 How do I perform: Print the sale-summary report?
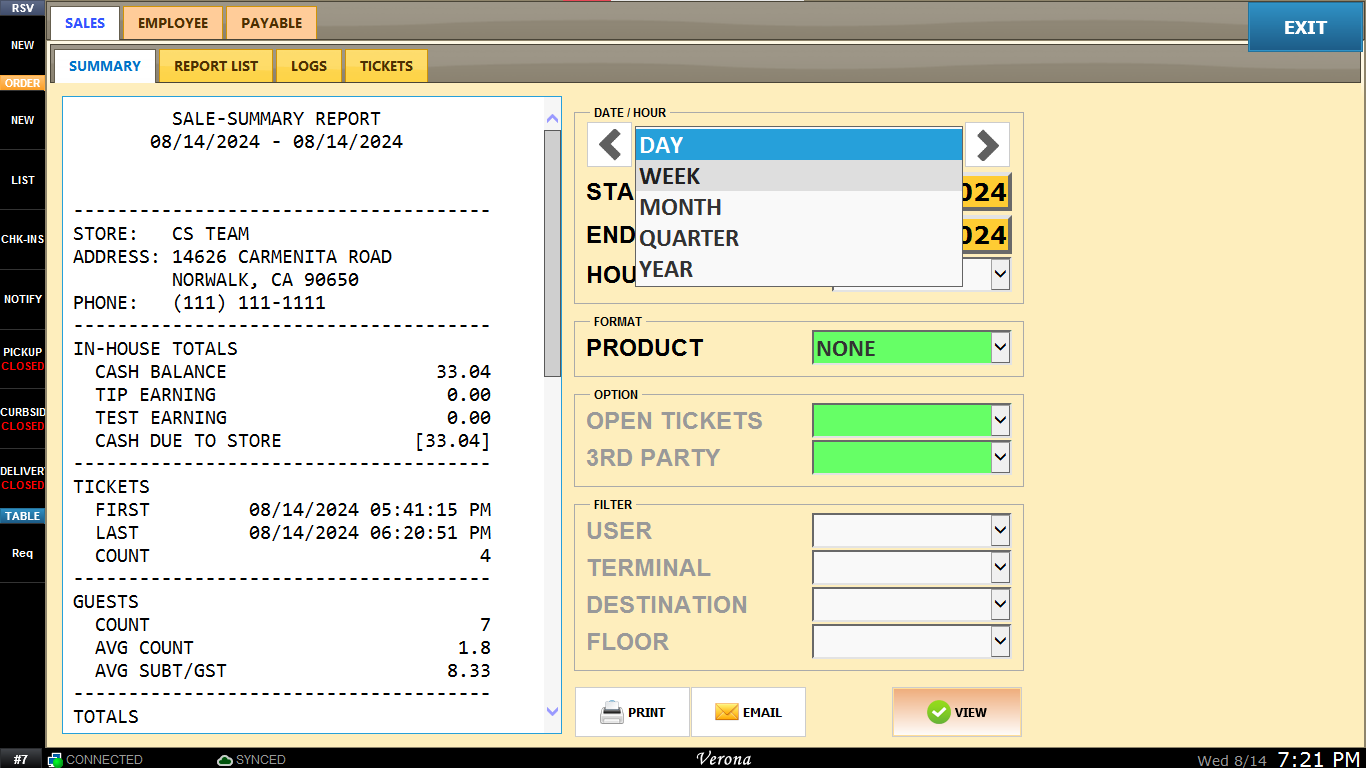(x=632, y=712)
